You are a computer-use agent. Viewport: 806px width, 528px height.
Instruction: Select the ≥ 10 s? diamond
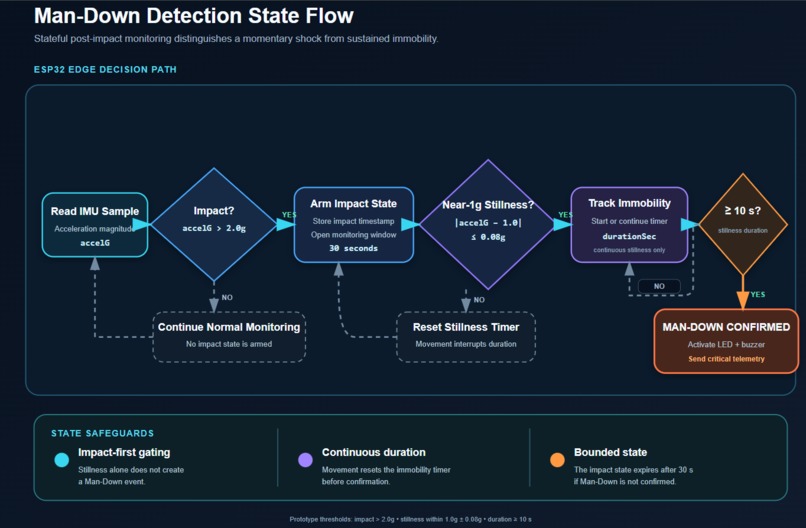(743, 224)
